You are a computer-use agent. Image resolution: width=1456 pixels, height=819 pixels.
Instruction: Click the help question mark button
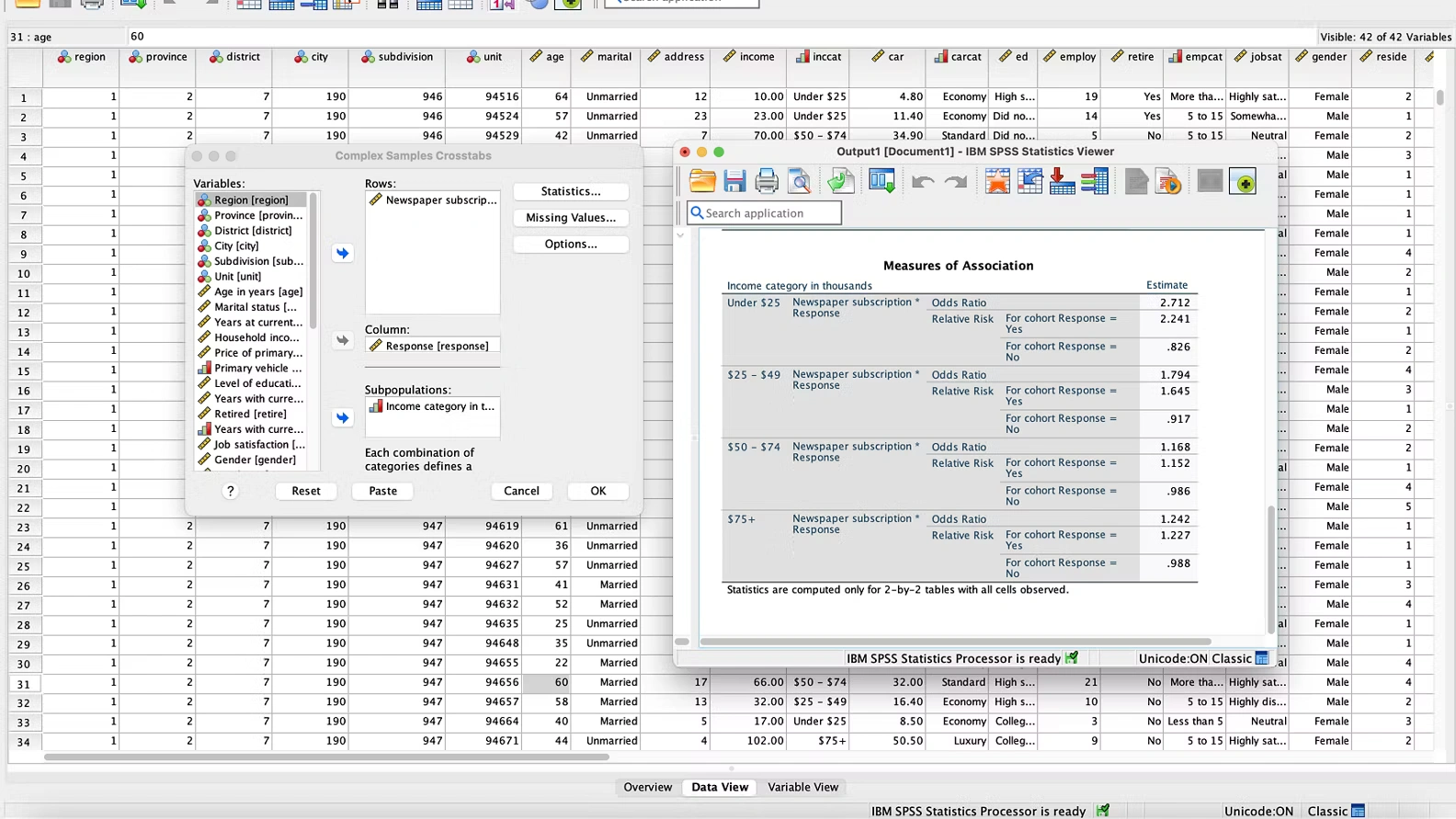point(231,491)
